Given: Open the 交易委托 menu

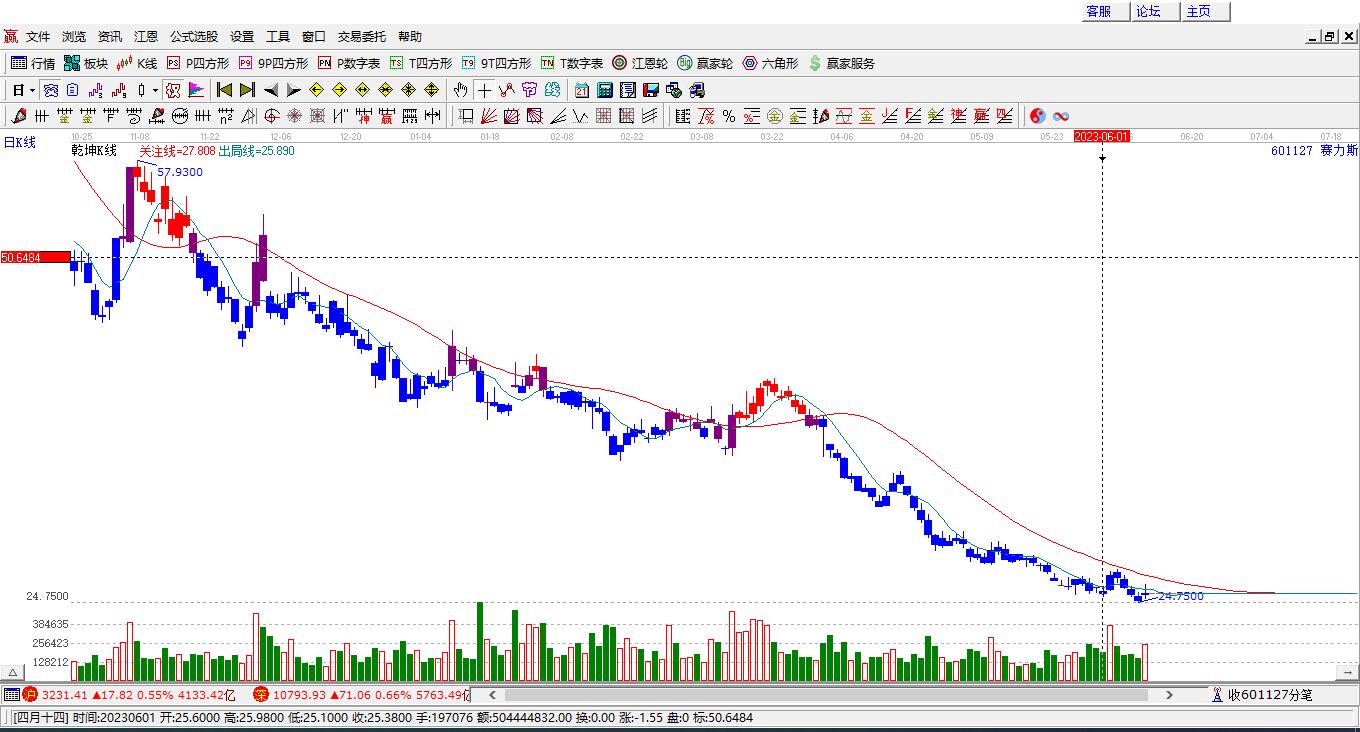Looking at the screenshot, I should pyautogui.click(x=362, y=37).
